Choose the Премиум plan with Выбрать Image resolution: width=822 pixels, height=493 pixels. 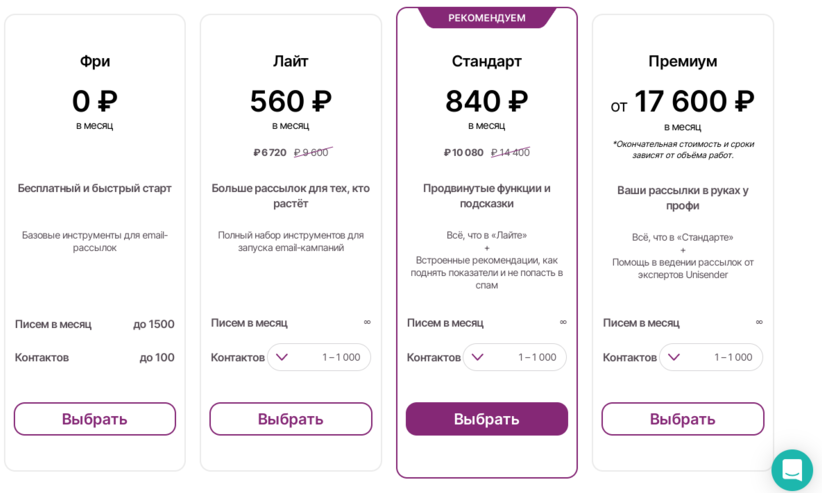pos(683,419)
